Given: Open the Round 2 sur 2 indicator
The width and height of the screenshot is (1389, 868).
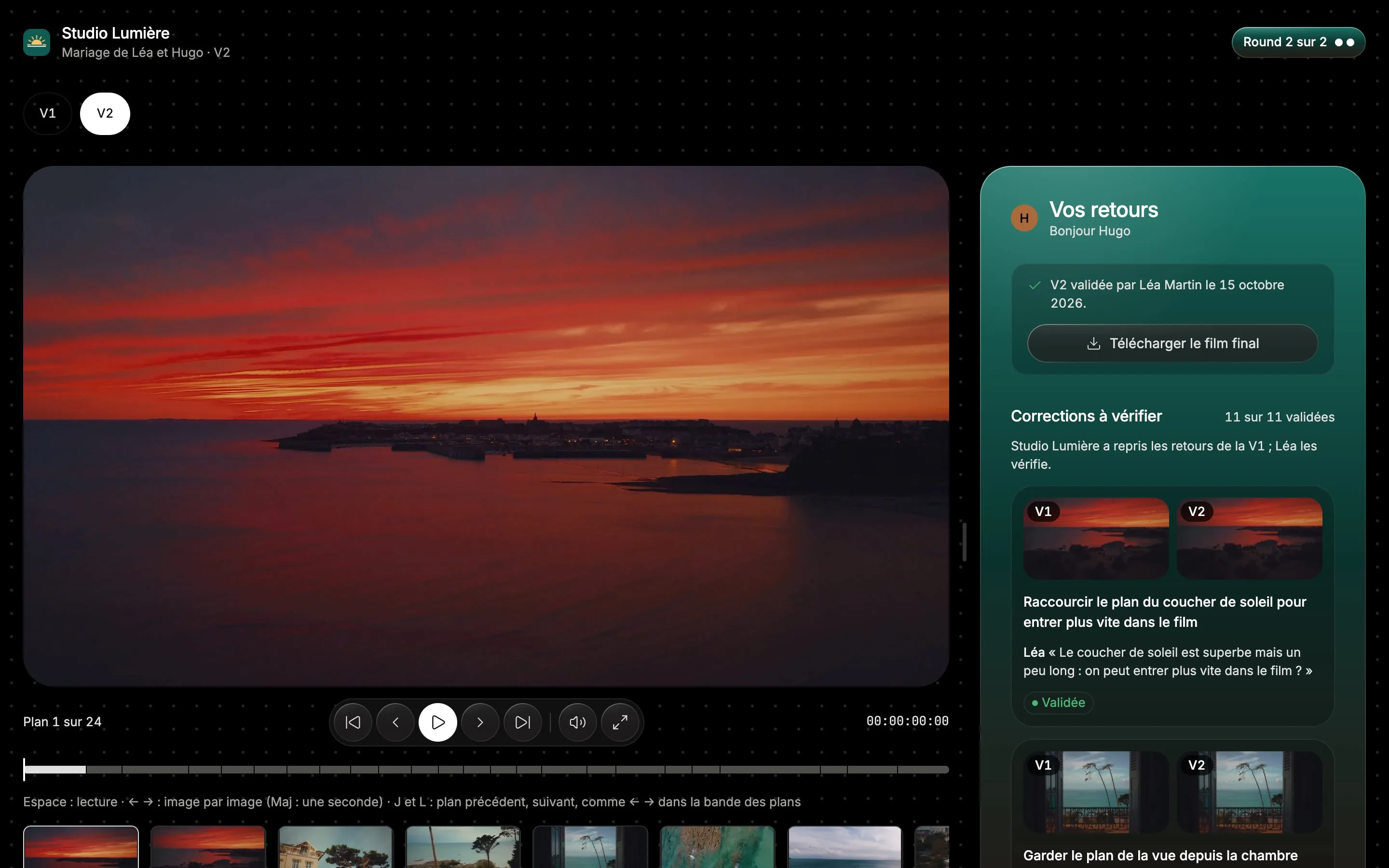Looking at the screenshot, I should [1298, 42].
